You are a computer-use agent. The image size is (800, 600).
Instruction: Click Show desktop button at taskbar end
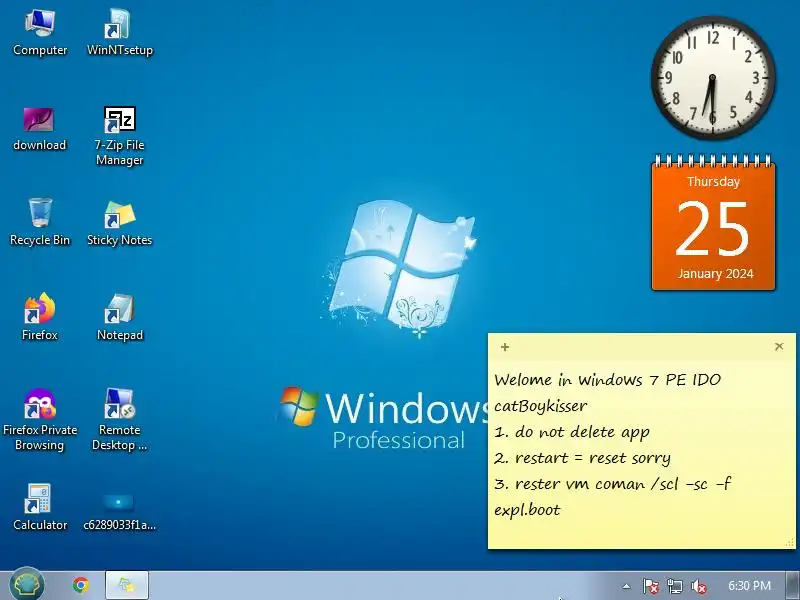pyautogui.click(x=793, y=585)
